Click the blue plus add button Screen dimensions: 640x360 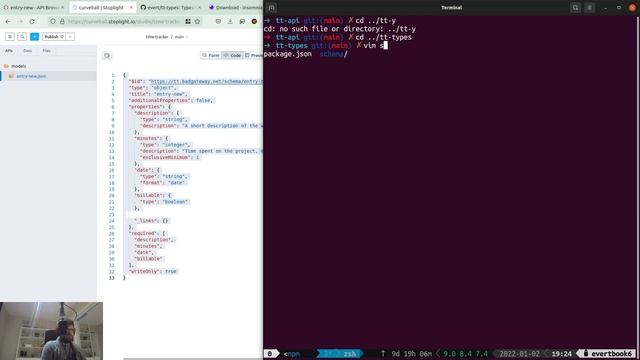[x=35, y=37]
